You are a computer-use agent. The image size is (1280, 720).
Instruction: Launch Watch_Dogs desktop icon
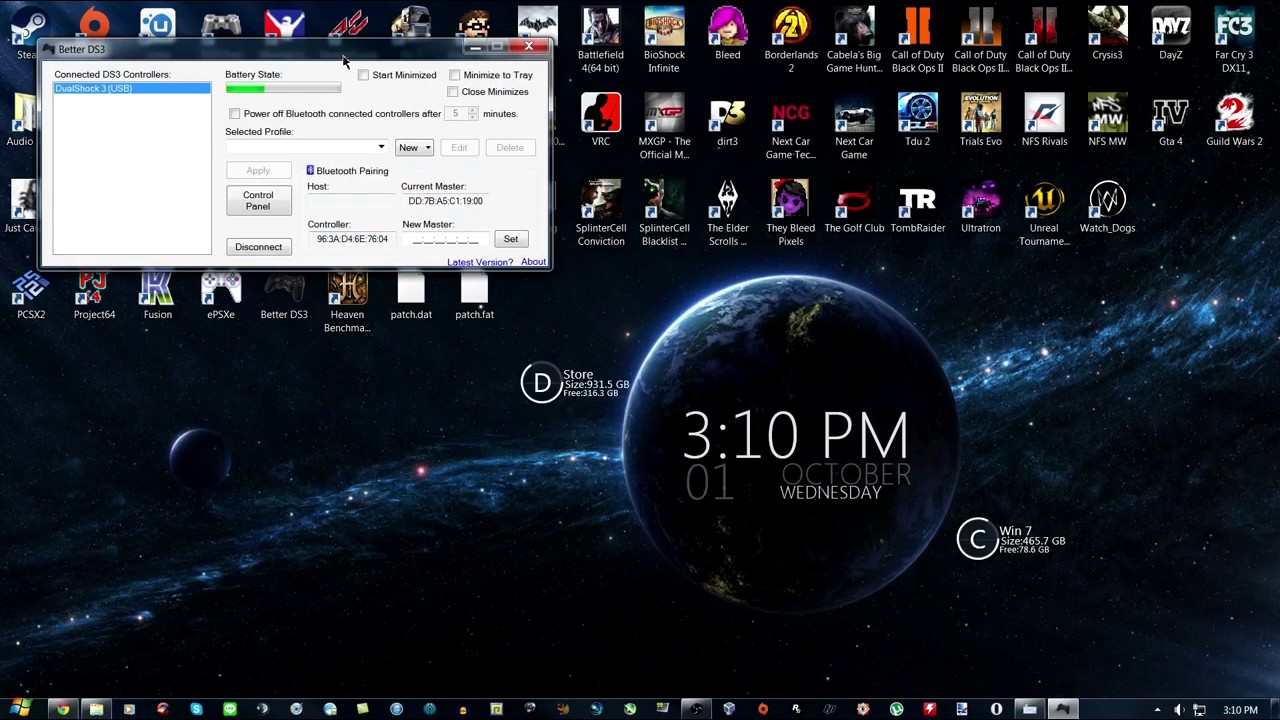coord(1107,208)
